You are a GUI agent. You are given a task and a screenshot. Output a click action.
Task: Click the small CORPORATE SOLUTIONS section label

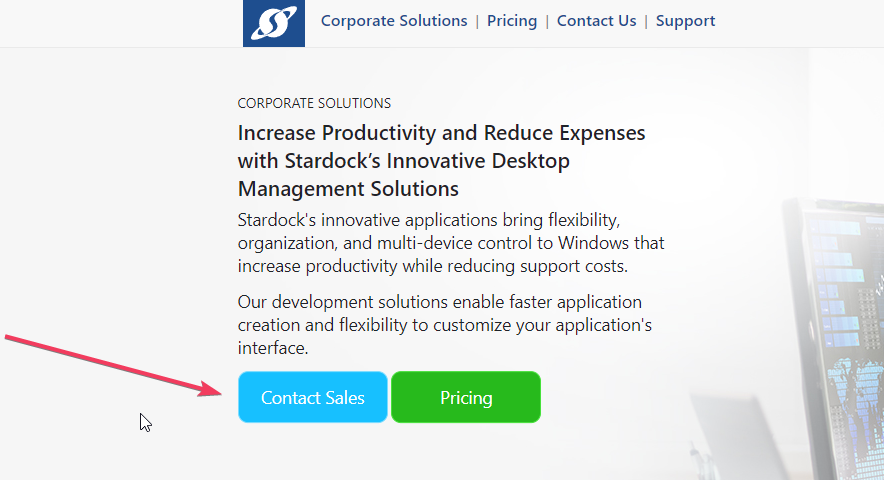(x=314, y=103)
